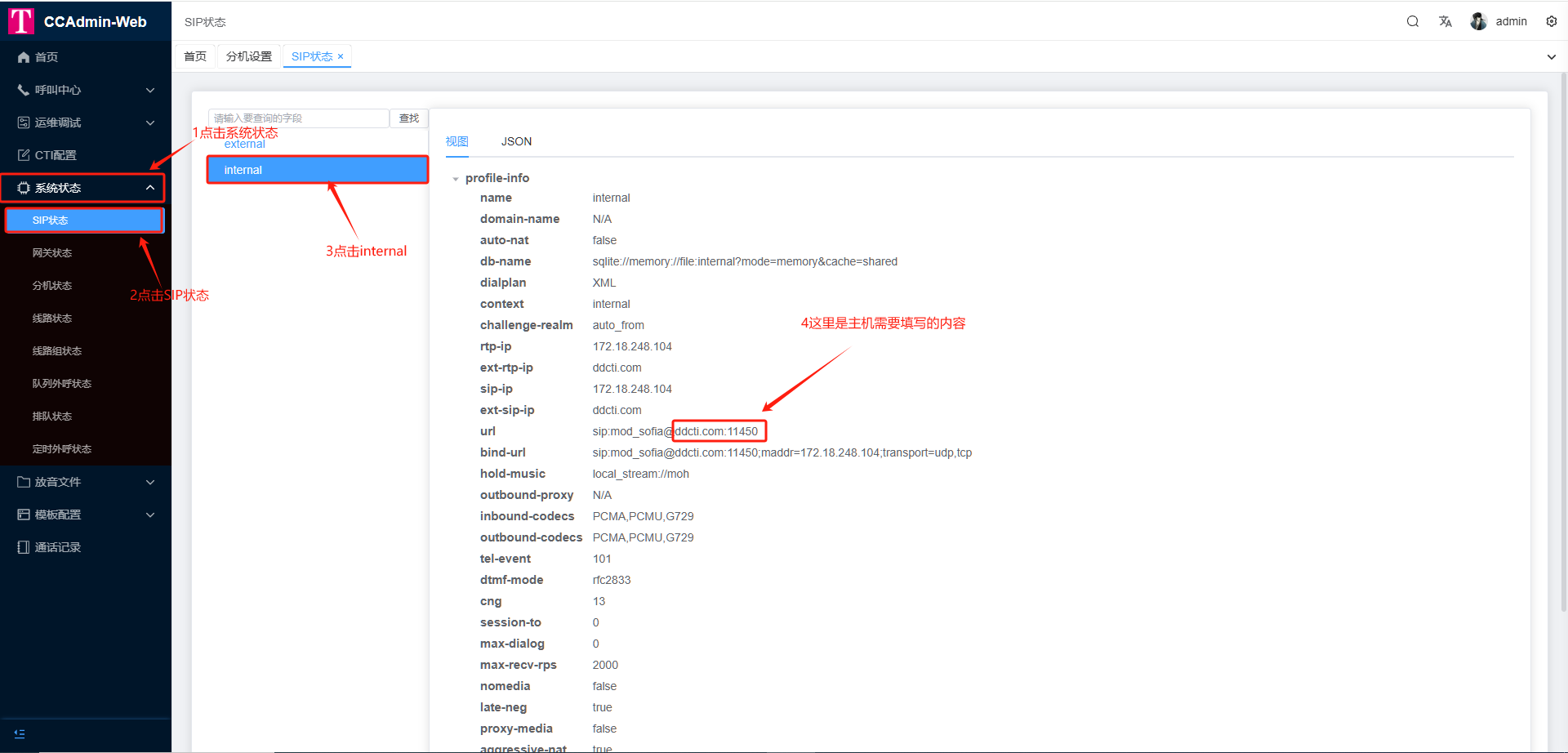Image resolution: width=1568 pixels, height=753 pixels.
Task: Focus the query field search input
Action: tap(298, 118)
